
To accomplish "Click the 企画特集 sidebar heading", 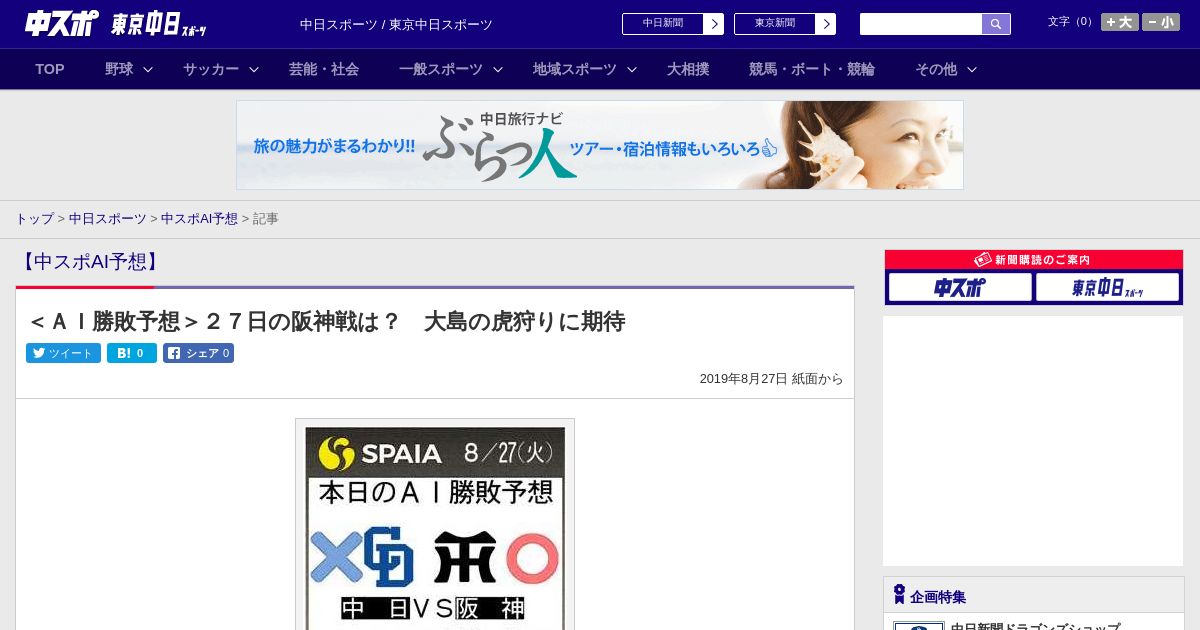I will coord(938,597).
